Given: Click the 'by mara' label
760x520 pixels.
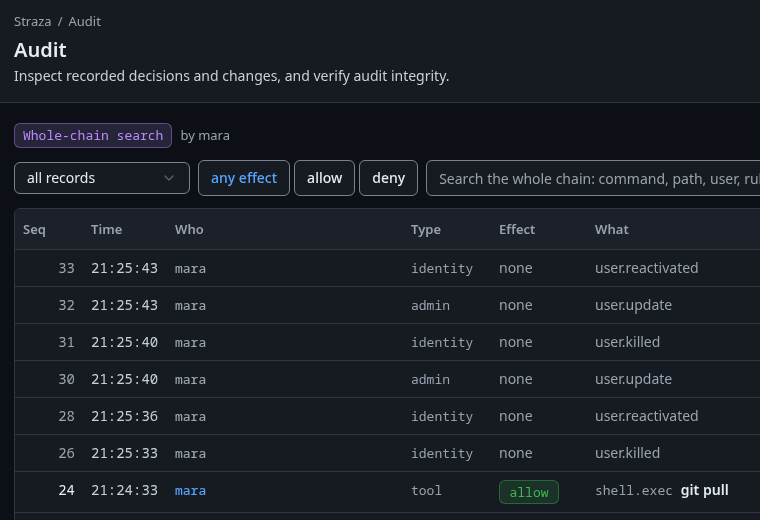Looking at the screenshot, I should coord(205,136).
